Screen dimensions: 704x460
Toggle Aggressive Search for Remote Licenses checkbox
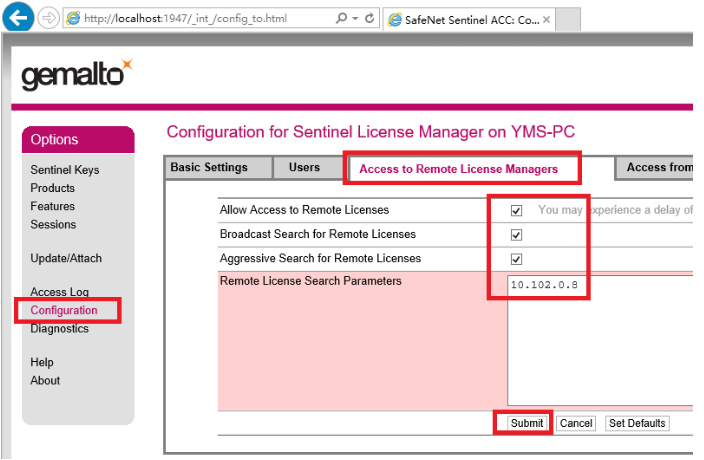coord(516,259)
